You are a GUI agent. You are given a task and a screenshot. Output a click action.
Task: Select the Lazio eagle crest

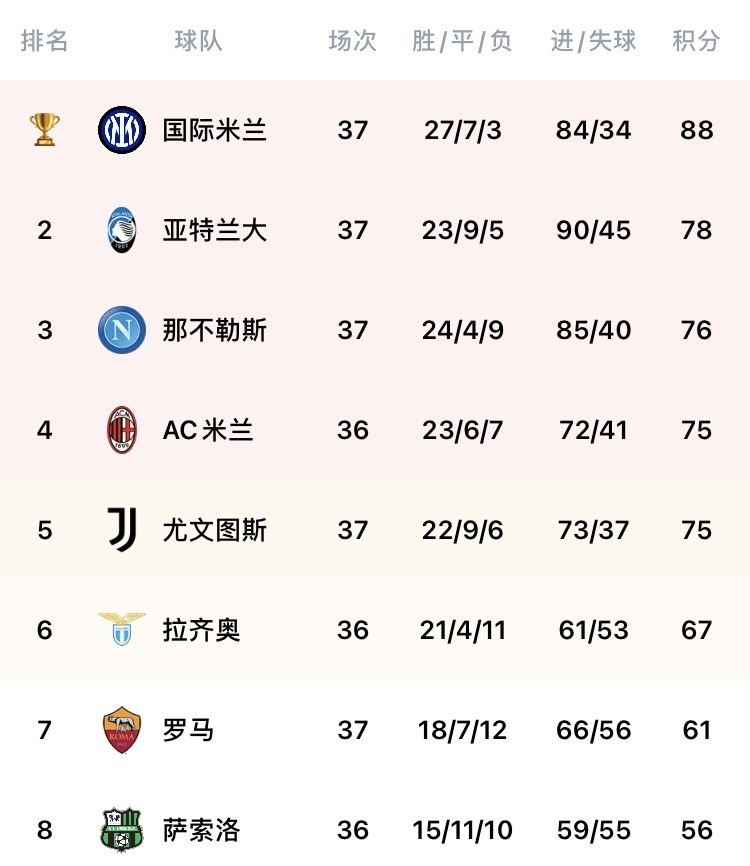(122, 629)
